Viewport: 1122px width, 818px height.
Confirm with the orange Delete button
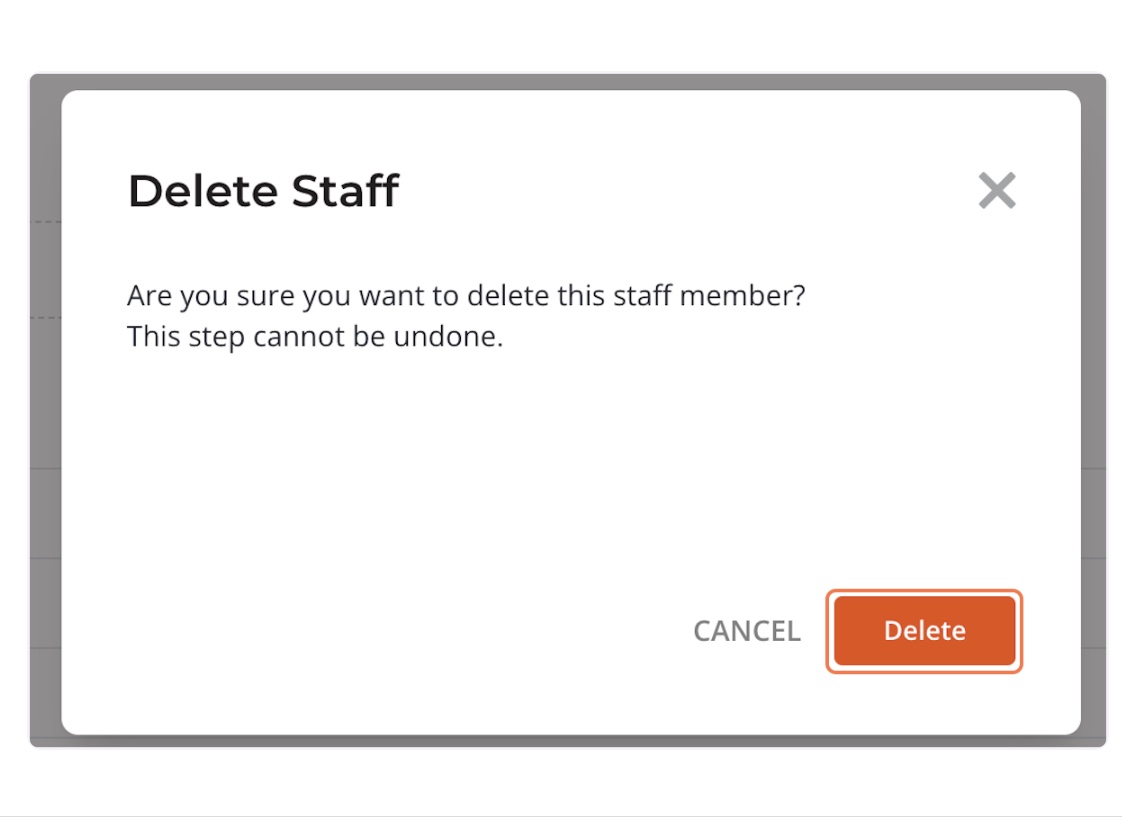point(924,631)
